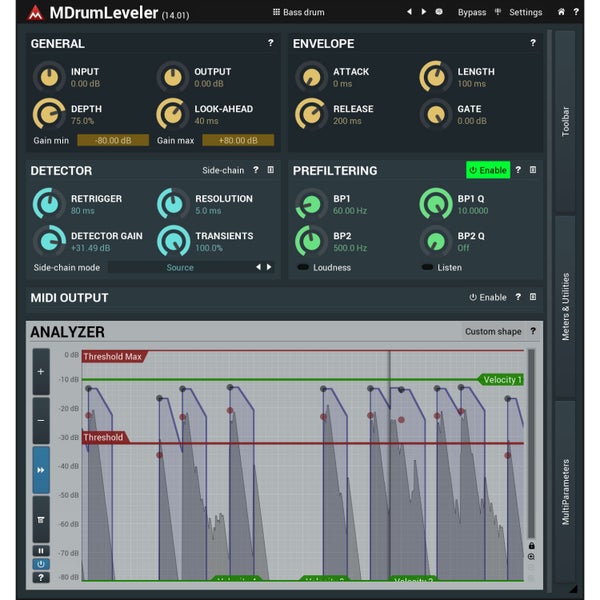Click the Release knob
600x600 pixels.
[x=311, y=114]
